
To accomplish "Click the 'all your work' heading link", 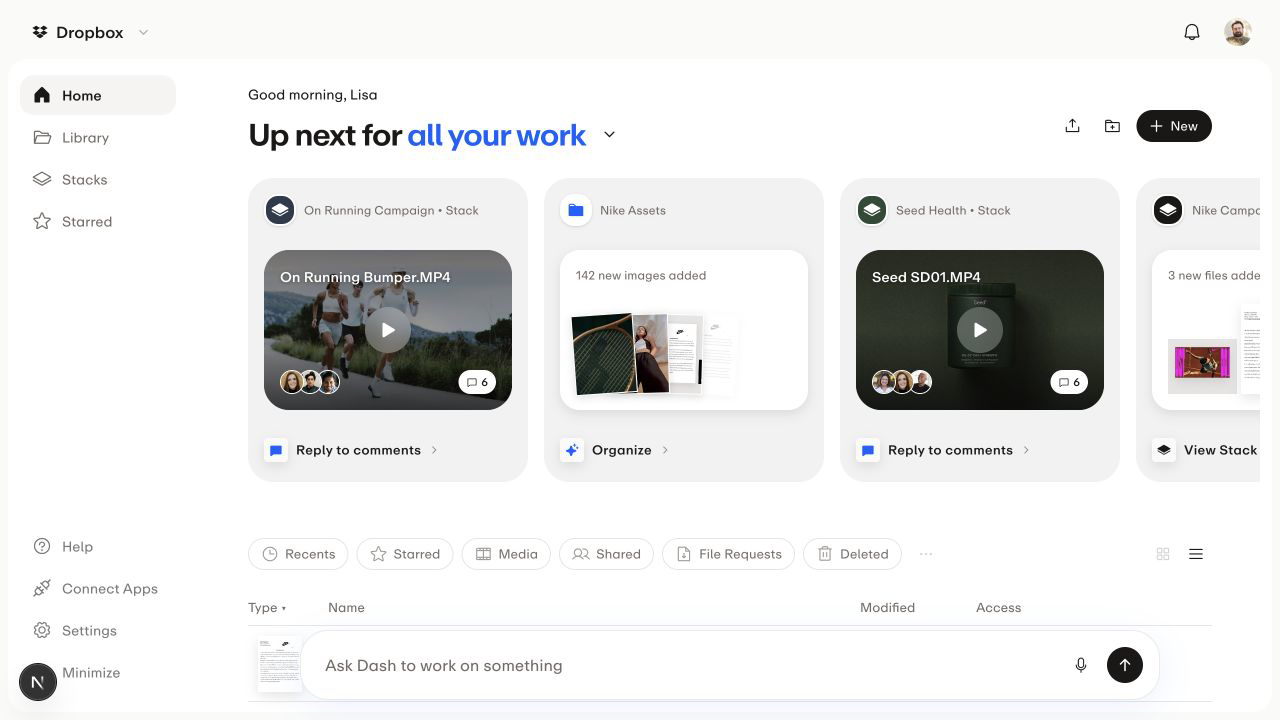I will 496,135.
